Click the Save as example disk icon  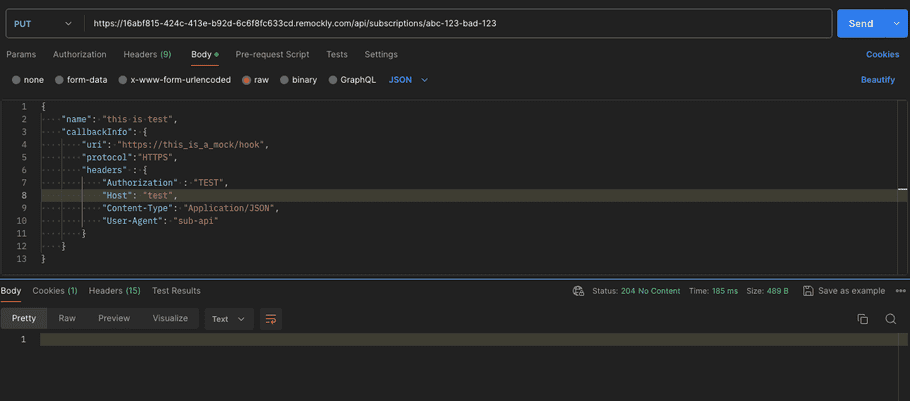807,291
